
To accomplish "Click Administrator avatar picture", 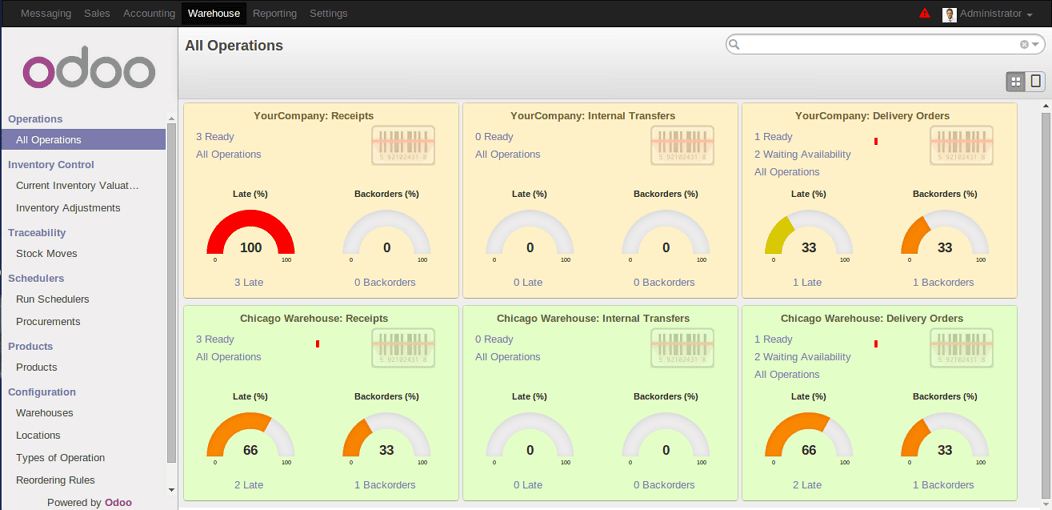I will [949, 14].
